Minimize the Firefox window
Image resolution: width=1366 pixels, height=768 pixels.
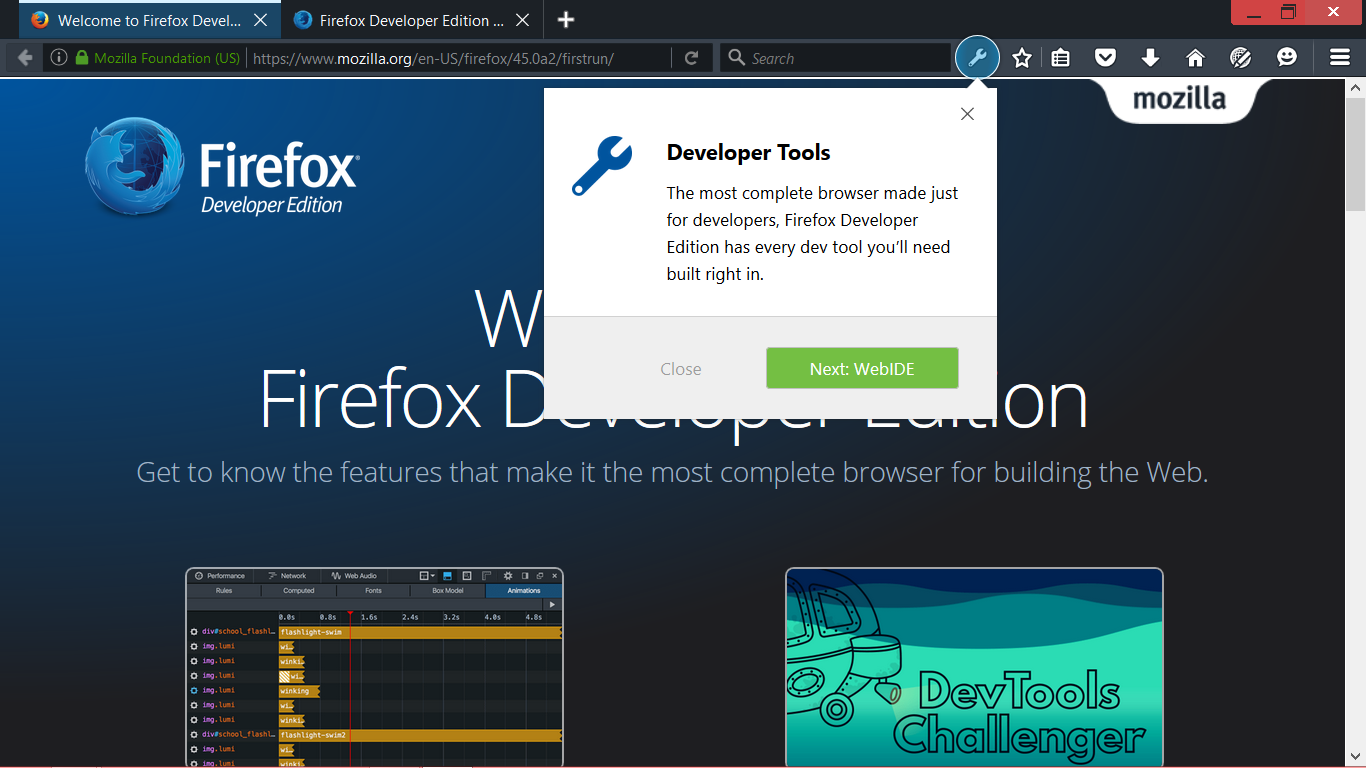click(1254, 13)
